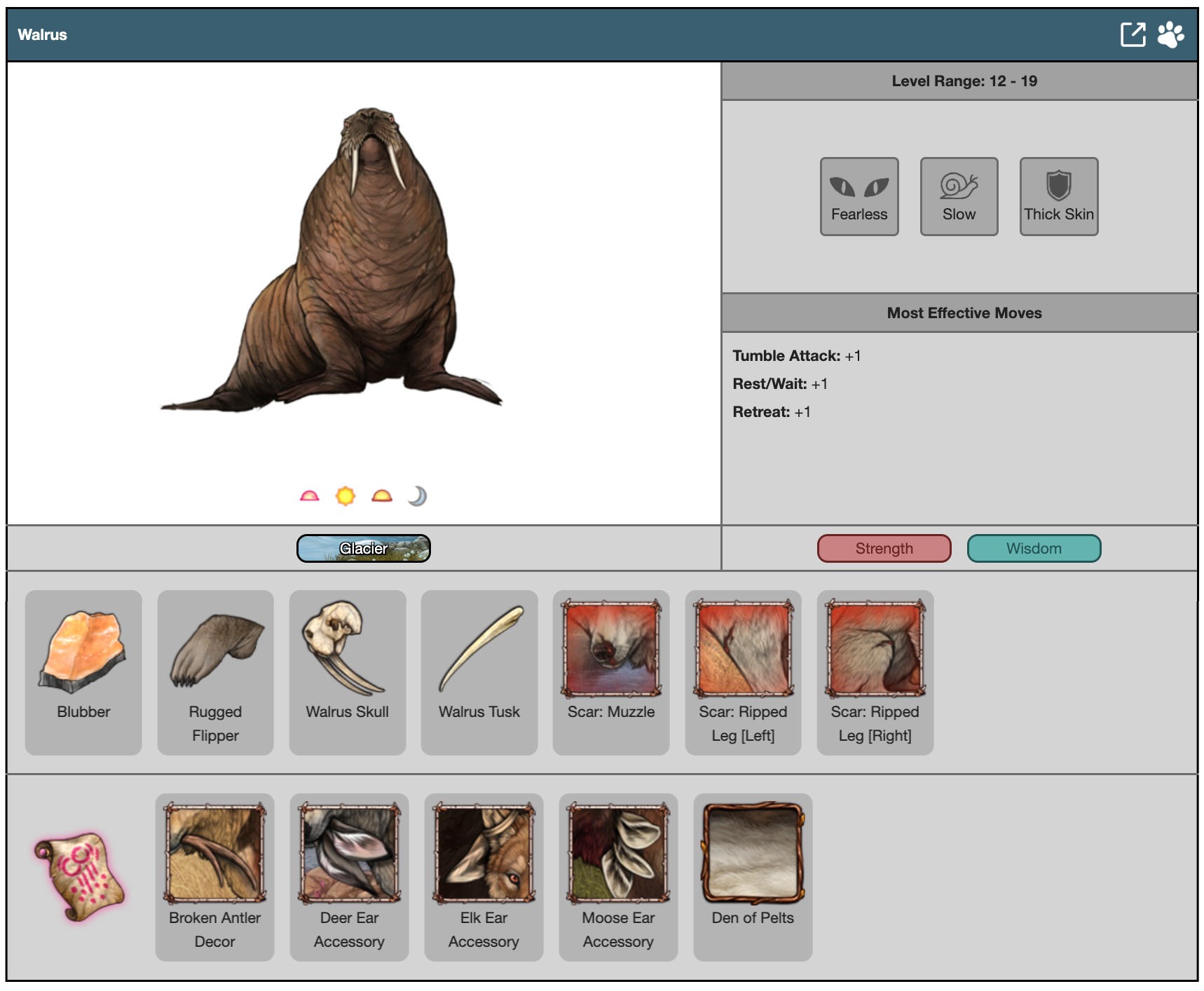The image size is (1204, 991).
Task: Open the Den of Pelts decor
Action: tap(753, 876)
